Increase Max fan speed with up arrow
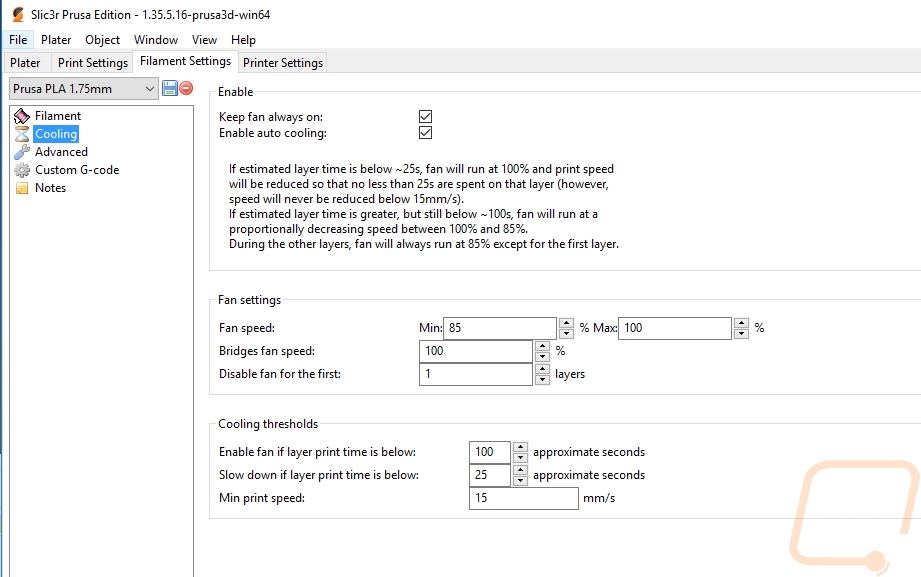Viewport: 921px width, 577px height. tap(741, 323)
